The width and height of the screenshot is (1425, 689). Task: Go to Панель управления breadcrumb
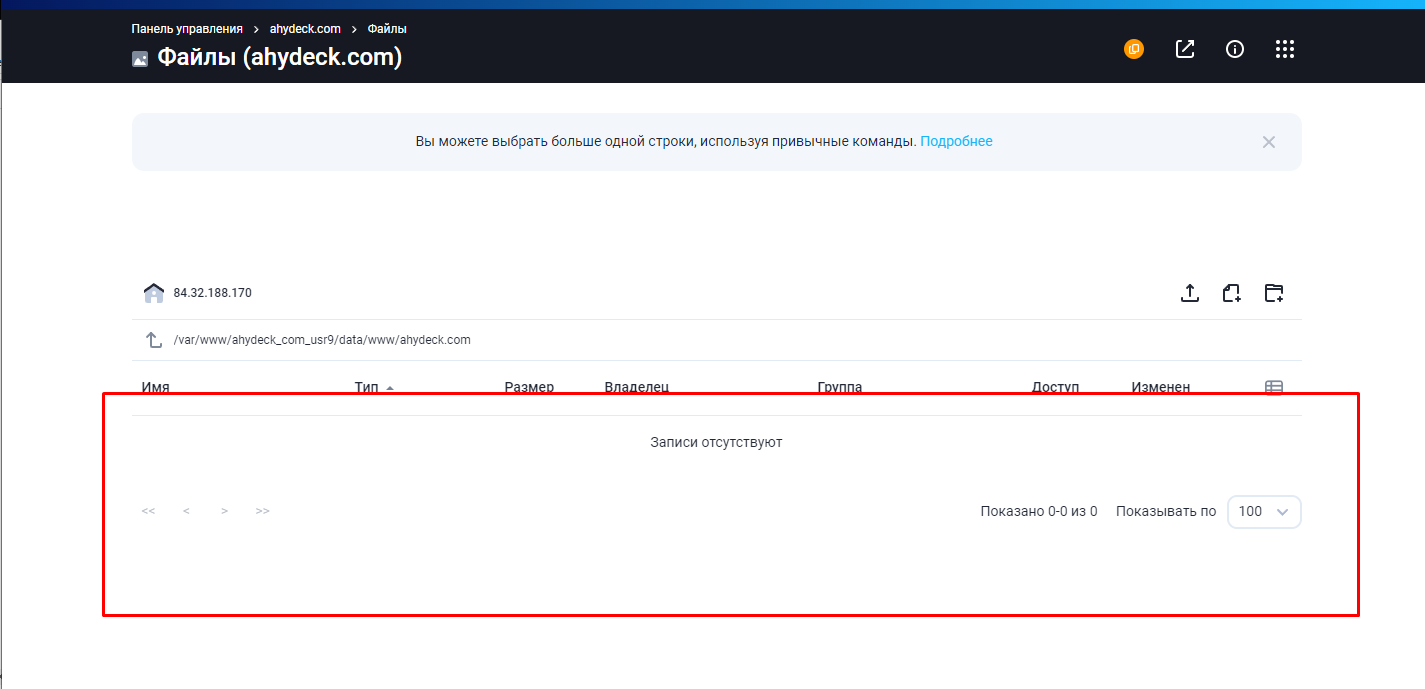[187, 29]
